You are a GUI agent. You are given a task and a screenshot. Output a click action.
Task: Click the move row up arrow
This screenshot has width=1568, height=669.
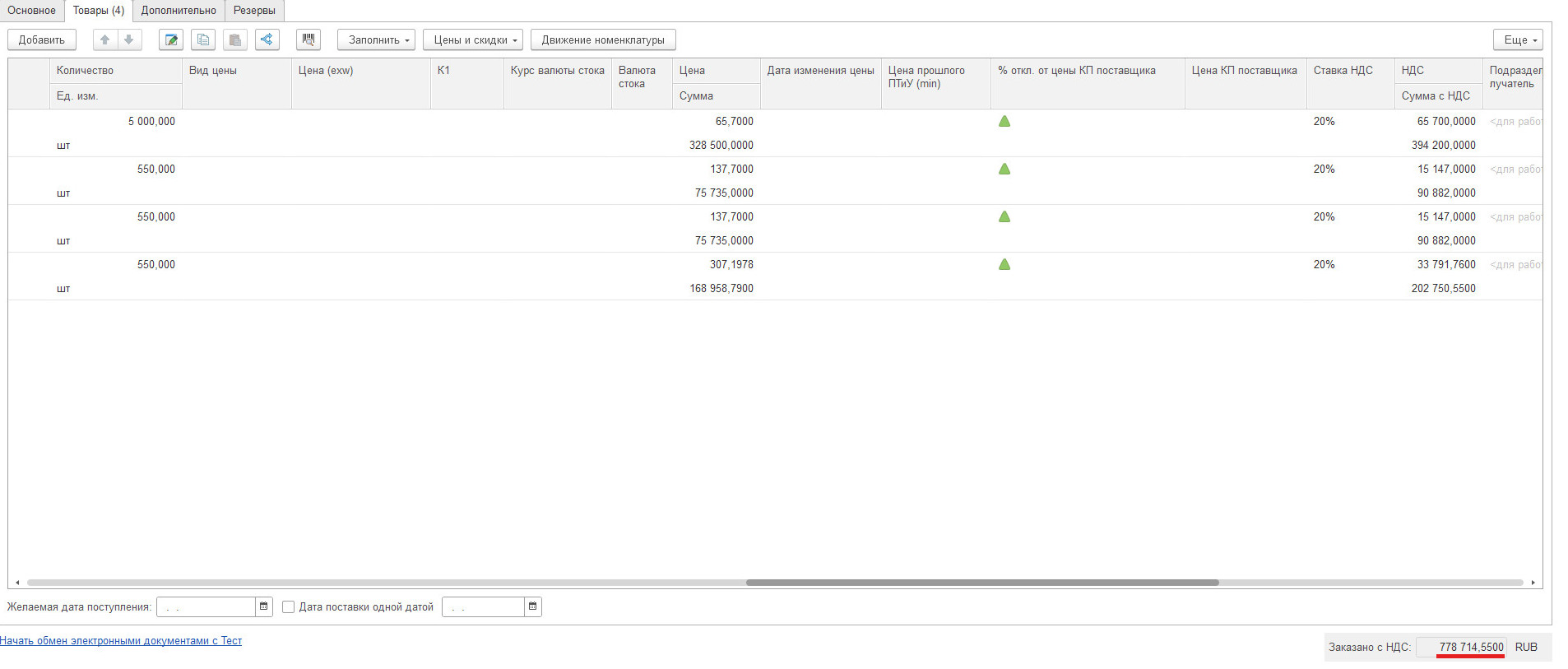(x=104, y=39)
